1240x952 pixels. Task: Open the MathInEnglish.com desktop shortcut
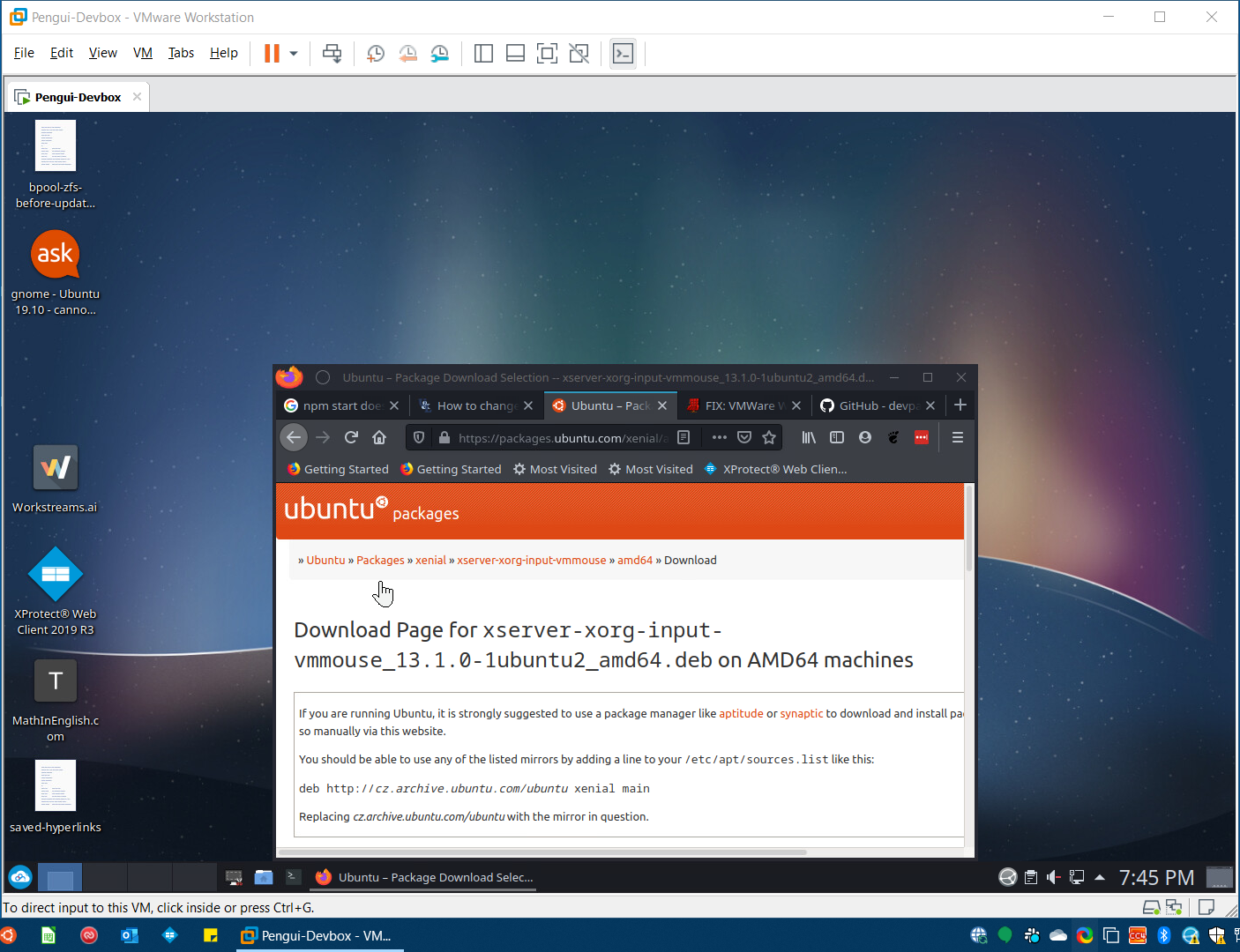click(x=56, y=701)
